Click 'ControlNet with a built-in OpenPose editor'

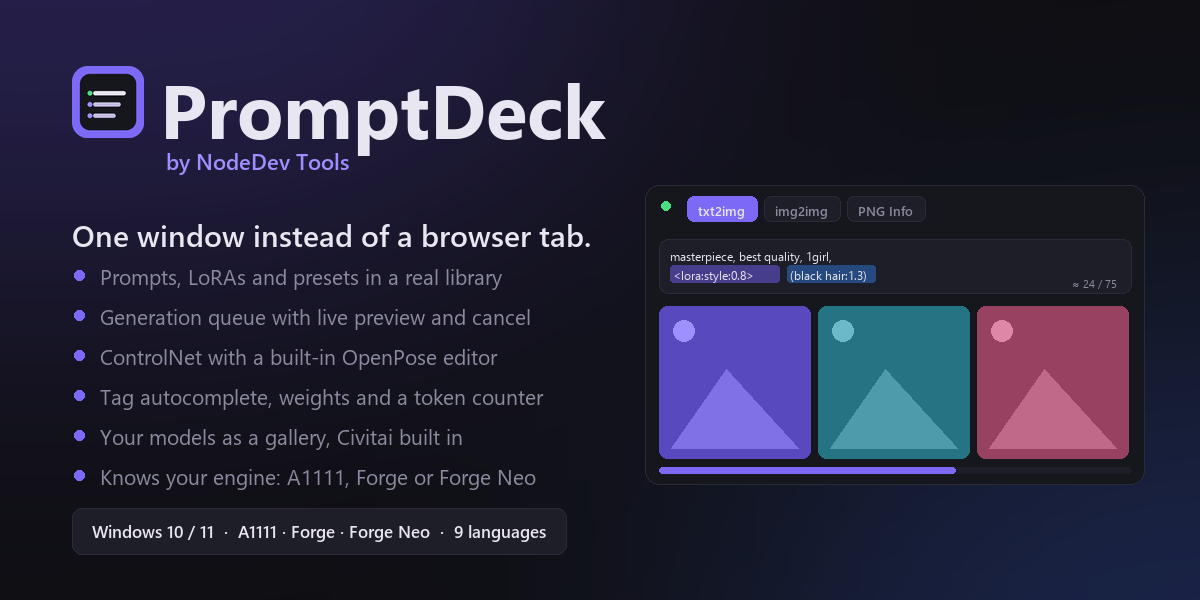pos(299,358)
